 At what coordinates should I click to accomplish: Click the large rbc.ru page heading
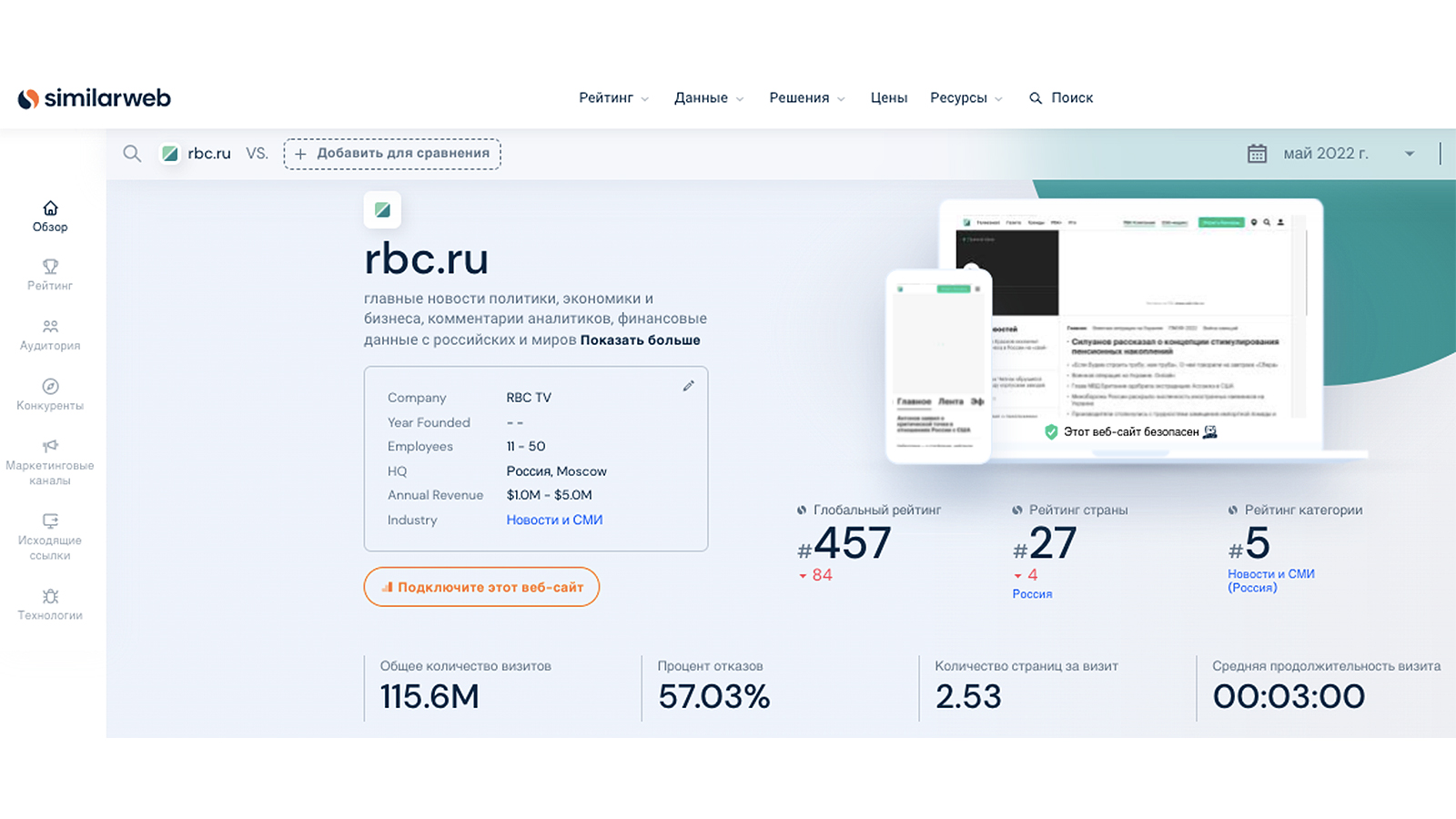427,259
